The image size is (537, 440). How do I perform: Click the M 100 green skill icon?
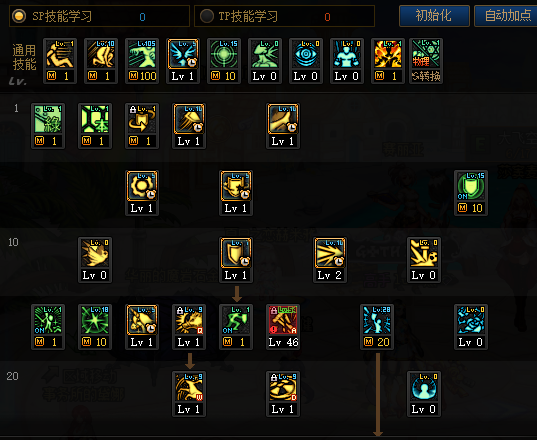click(141, 61)
